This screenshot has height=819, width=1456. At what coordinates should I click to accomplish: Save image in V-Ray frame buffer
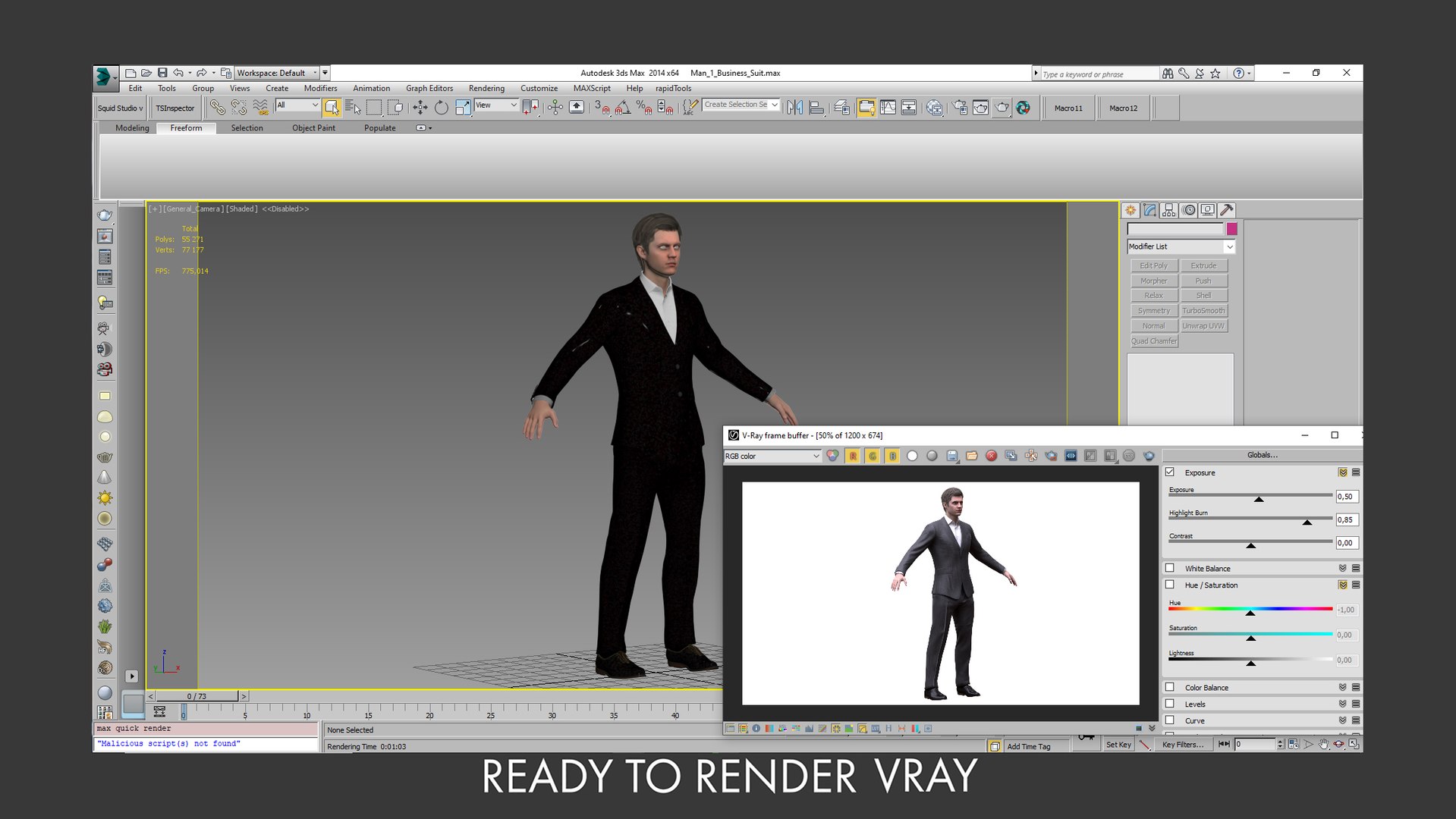(x=952, y=456)
